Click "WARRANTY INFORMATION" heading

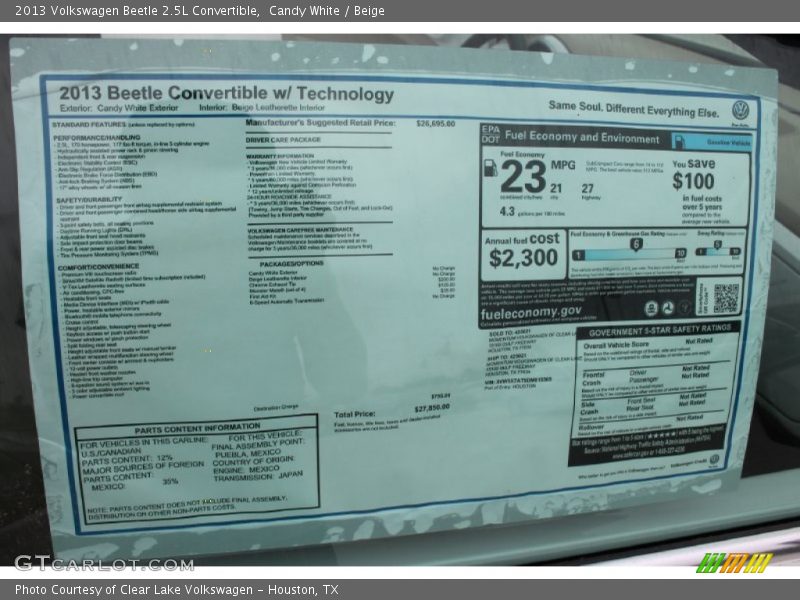[x=280, y=156]
